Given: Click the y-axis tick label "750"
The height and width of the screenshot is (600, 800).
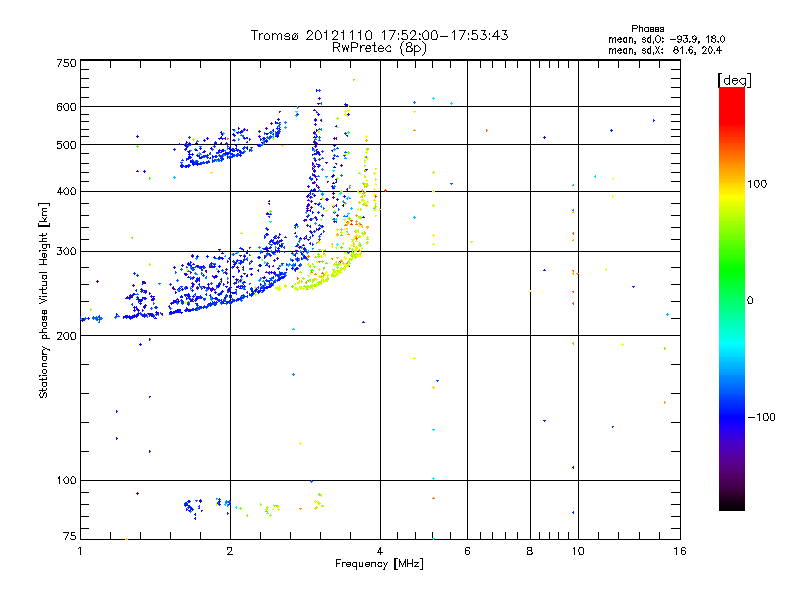Looking at the screenshot, I should coord(66,63).
